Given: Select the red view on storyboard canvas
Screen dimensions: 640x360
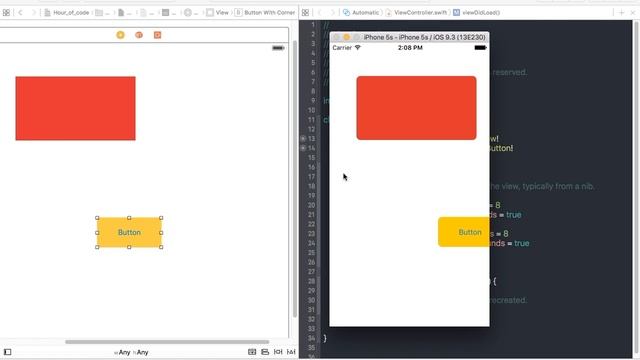Looking at the screenshot, I should (76, 108).
